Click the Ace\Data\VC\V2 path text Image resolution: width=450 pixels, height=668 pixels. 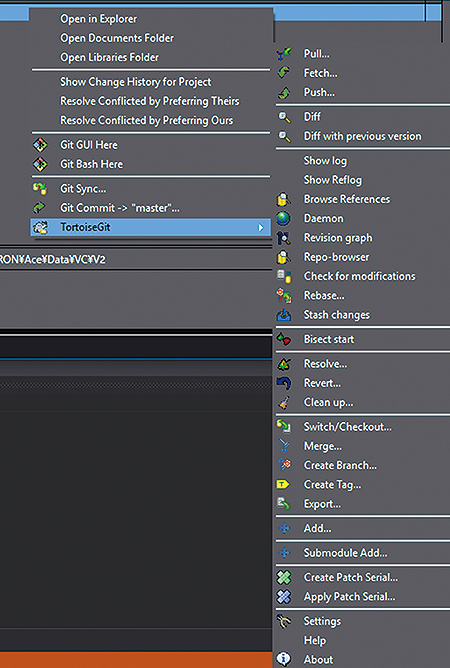click(x=52, y=259)
